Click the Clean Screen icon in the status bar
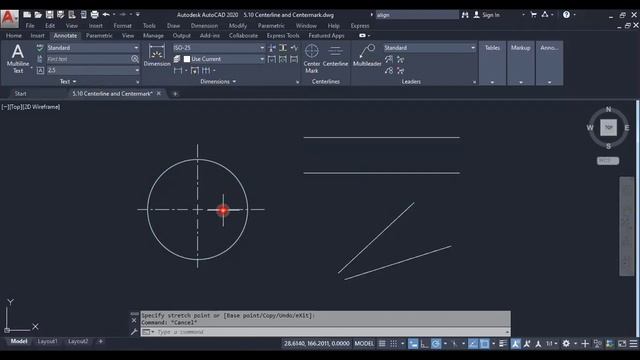640x360 pixels. point(622,344)
